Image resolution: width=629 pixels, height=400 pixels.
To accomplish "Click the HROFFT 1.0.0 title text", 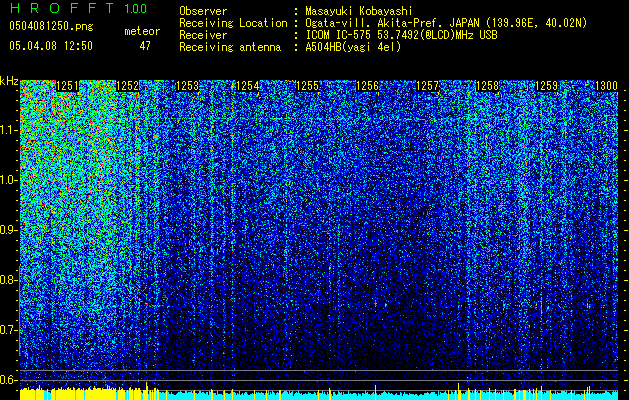I will click(x=78, y=8).
